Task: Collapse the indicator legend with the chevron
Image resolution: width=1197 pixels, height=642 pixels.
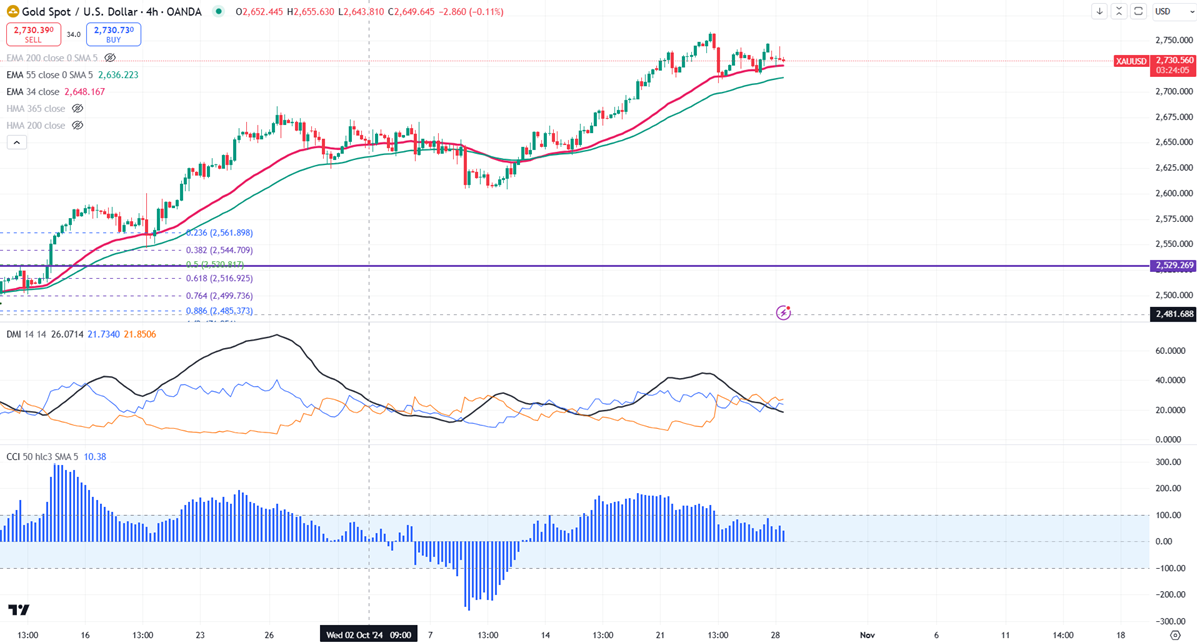Action: click(x=16, y=142)
